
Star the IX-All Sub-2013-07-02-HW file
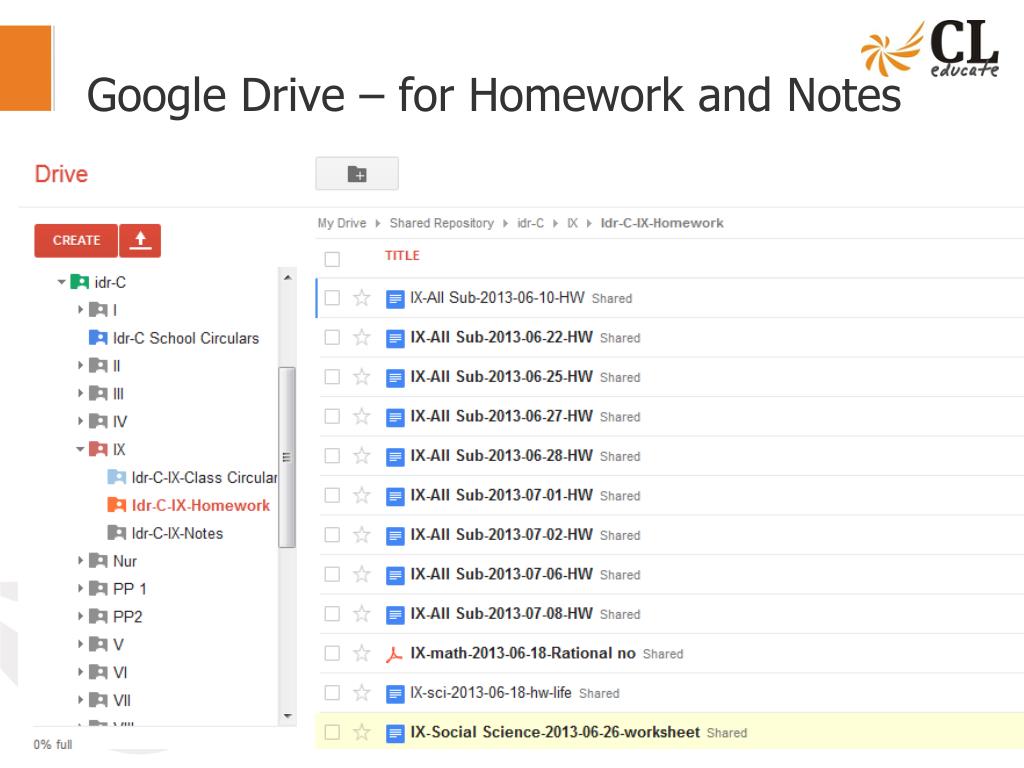click(x=361, y=535)
